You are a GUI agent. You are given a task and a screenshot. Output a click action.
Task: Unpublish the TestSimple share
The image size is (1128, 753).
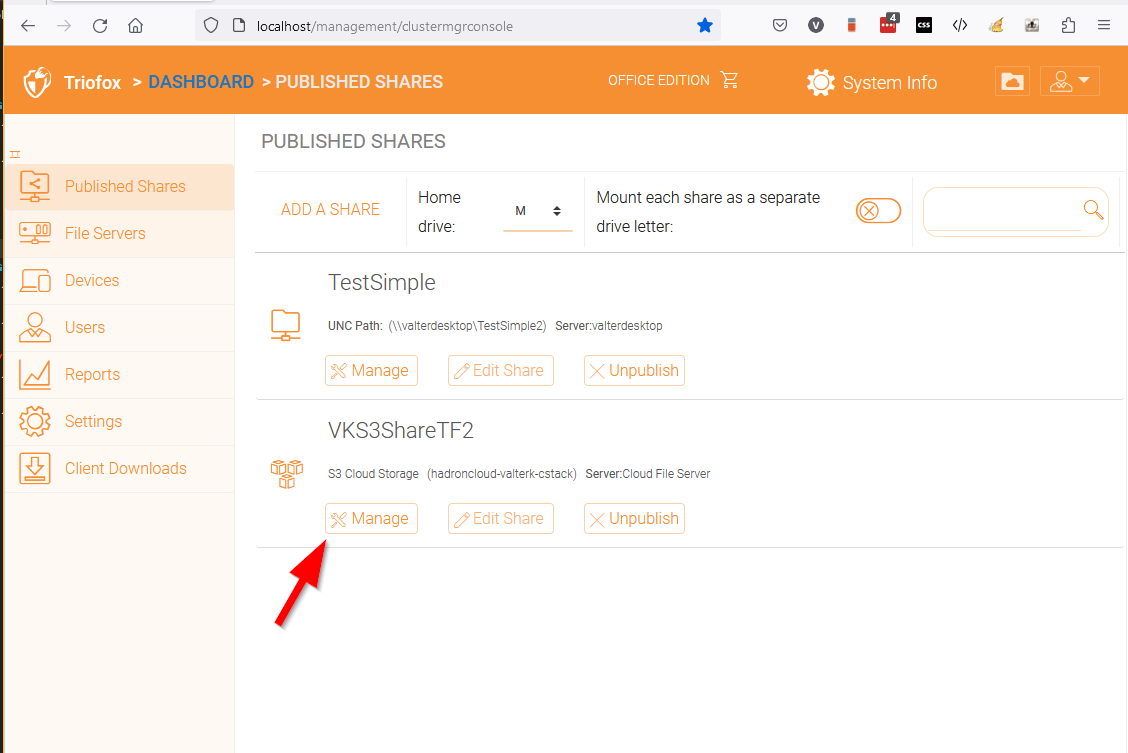634,370
